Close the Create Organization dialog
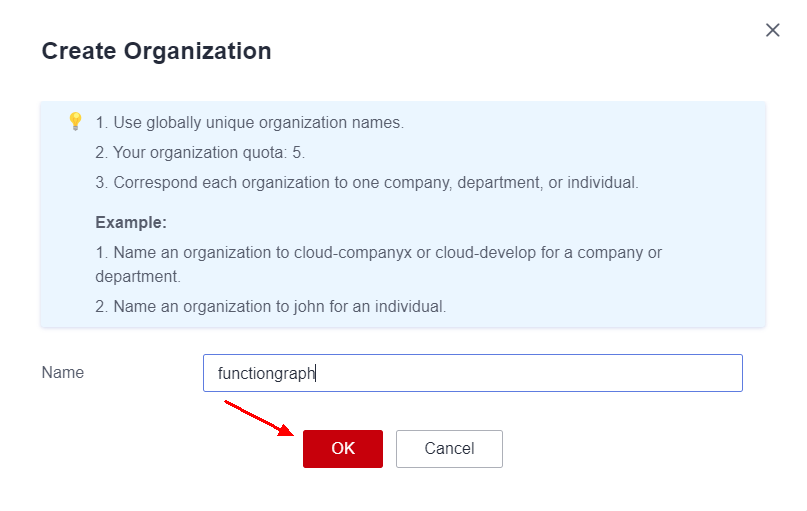807x511 pixels. [772, 30]
